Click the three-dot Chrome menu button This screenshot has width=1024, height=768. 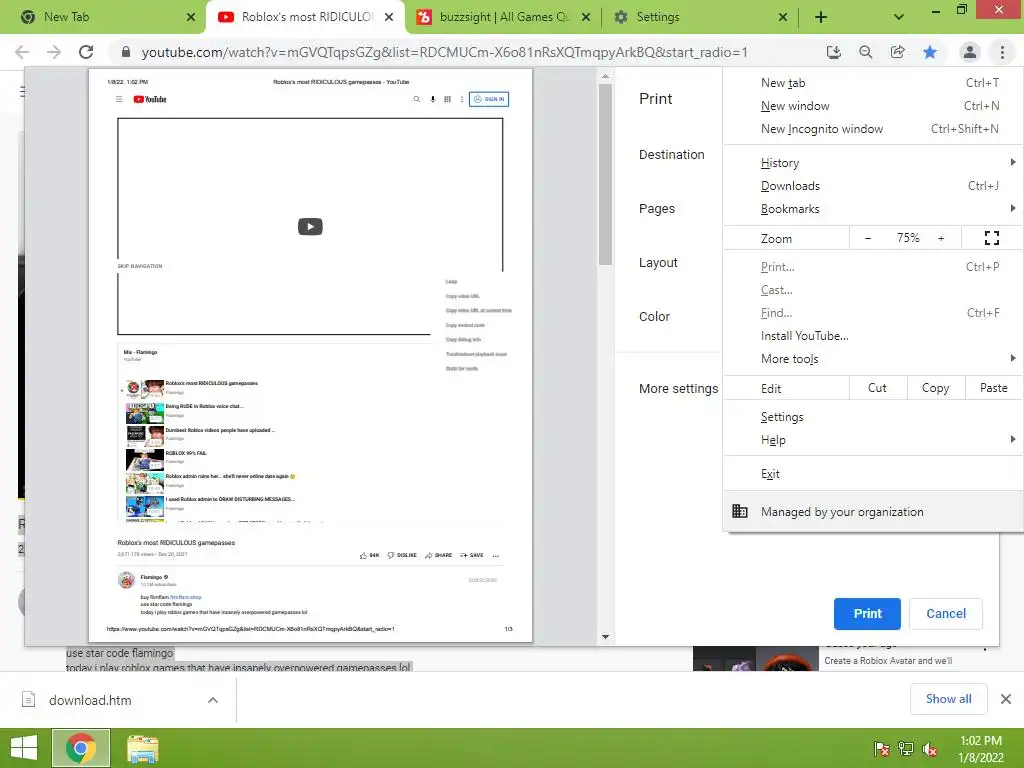(x=1002, y=52)
